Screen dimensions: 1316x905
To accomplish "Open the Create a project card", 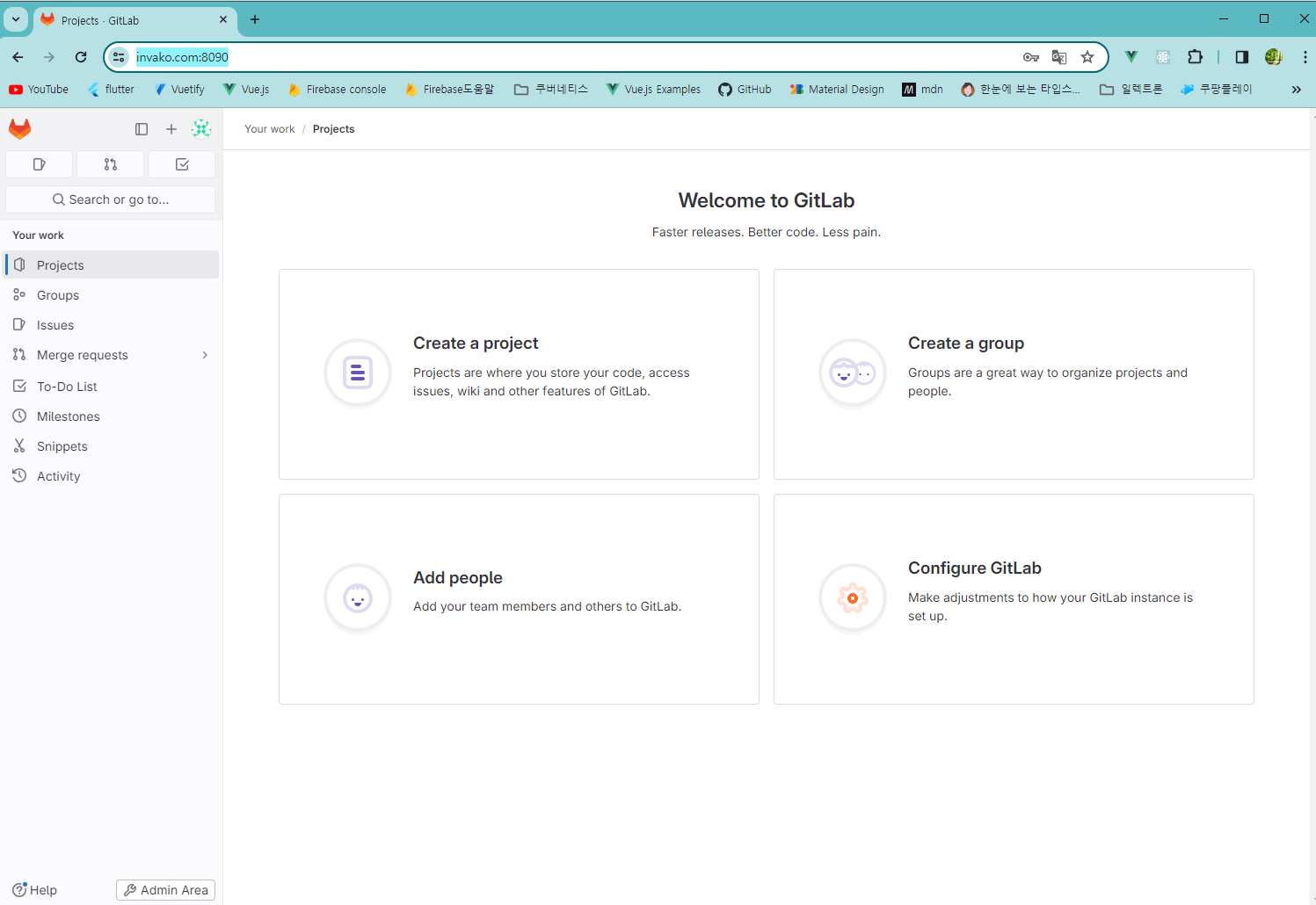I will 519,374.
